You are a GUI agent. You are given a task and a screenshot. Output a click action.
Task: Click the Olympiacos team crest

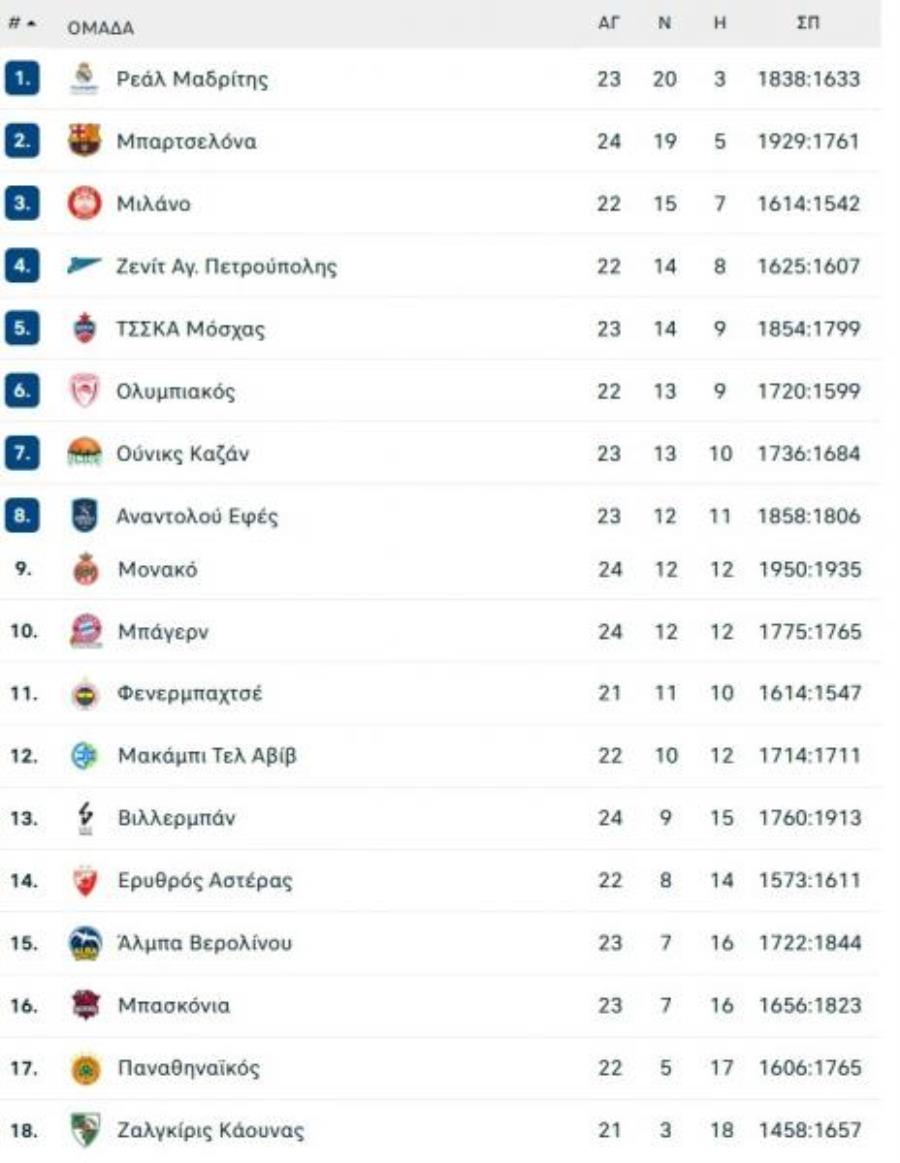coord(84,391)
